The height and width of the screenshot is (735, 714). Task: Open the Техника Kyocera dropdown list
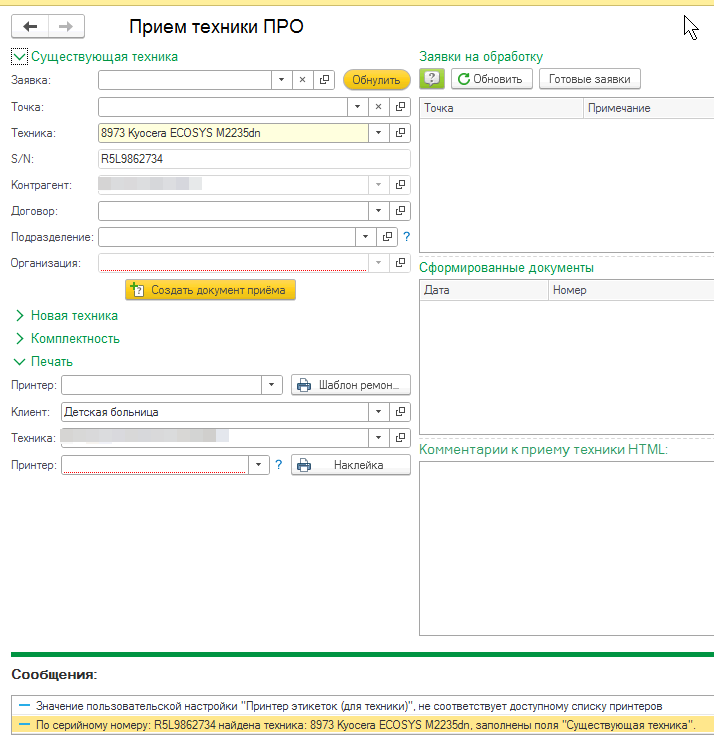[x=378, y=132]
